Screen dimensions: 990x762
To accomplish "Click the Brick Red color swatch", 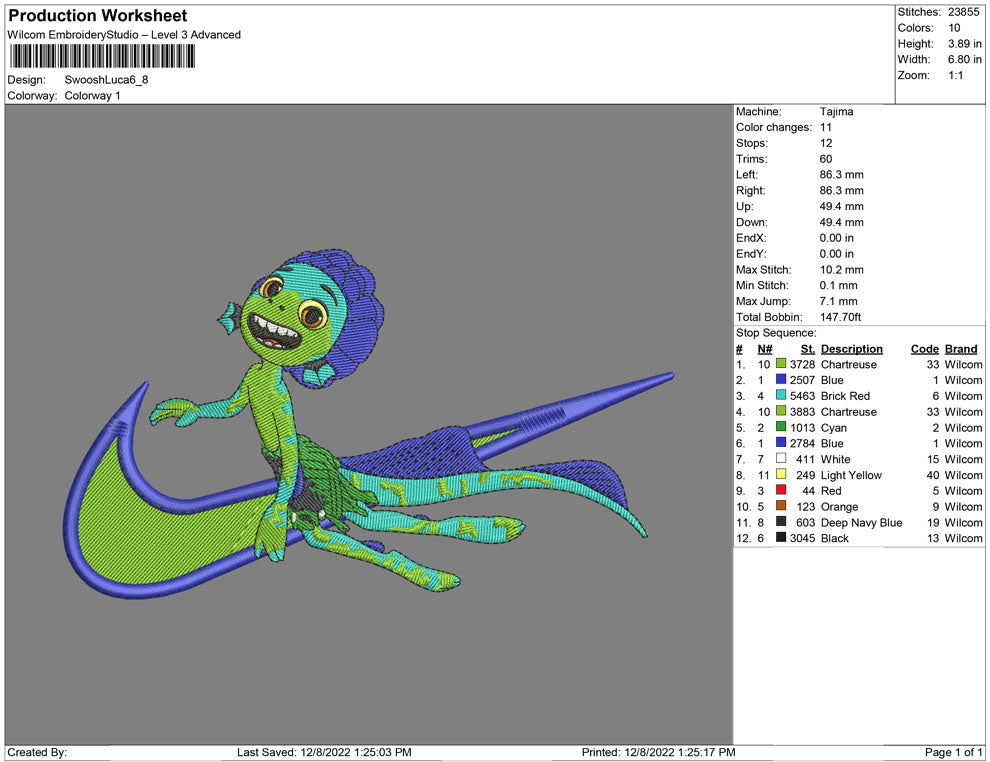I will 781,396.
